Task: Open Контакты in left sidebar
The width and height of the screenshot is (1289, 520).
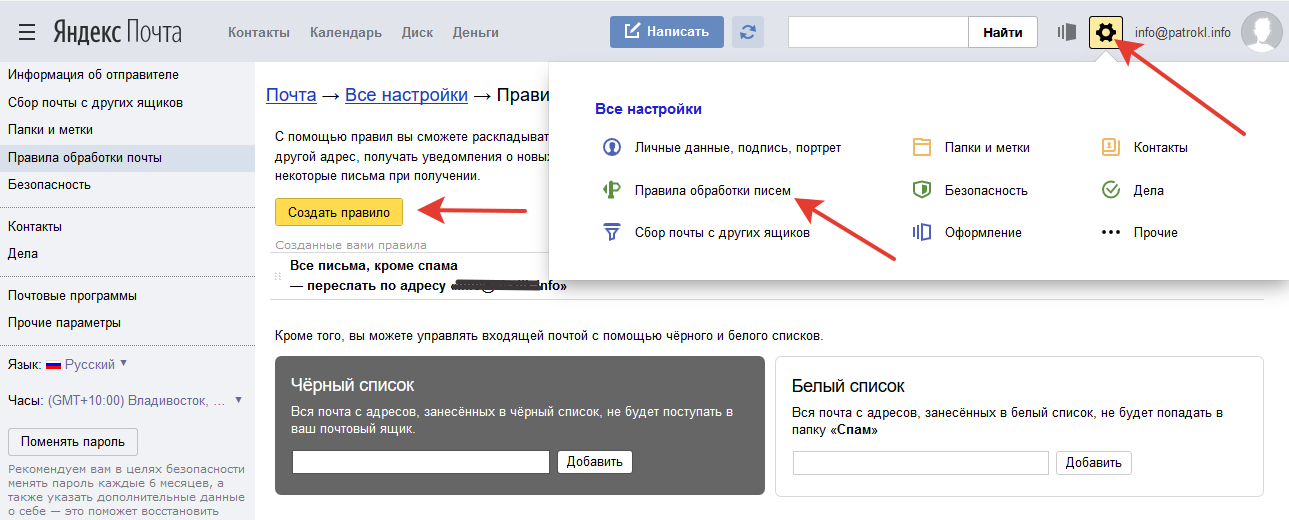Action: [35, 226]
